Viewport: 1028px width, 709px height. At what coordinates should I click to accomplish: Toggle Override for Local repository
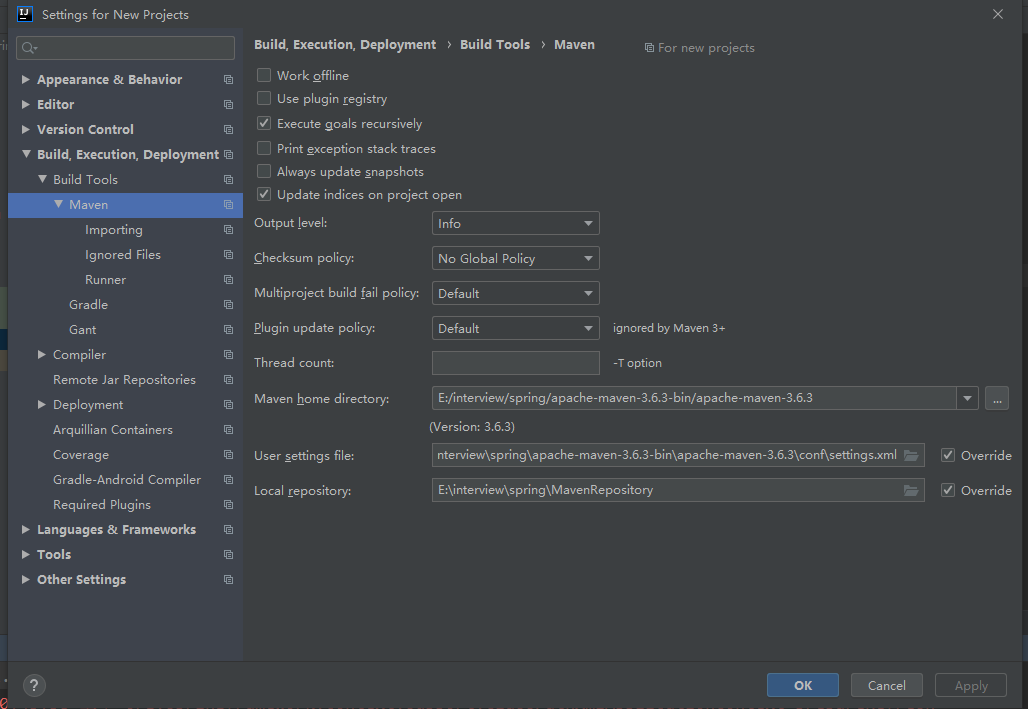pyautogui.click(x=947, y=490)
